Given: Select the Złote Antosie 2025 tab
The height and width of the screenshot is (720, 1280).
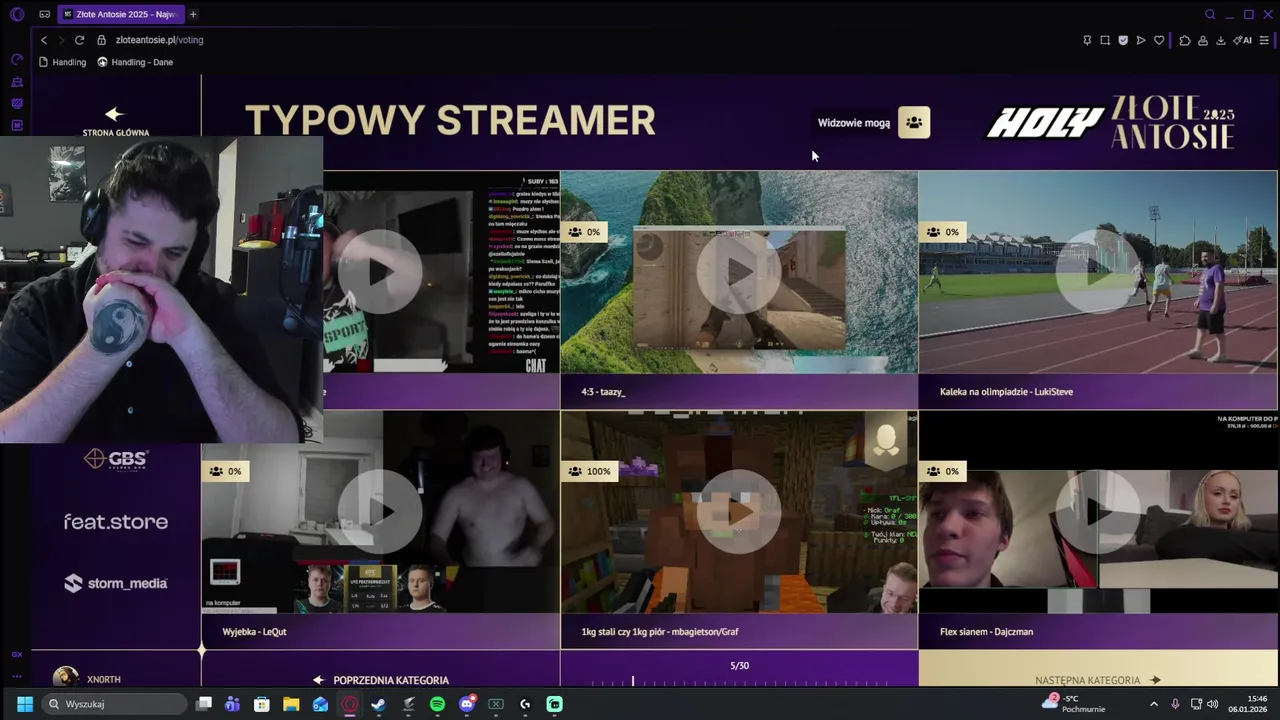Looking at the screenshot, I should coord(120,14).
